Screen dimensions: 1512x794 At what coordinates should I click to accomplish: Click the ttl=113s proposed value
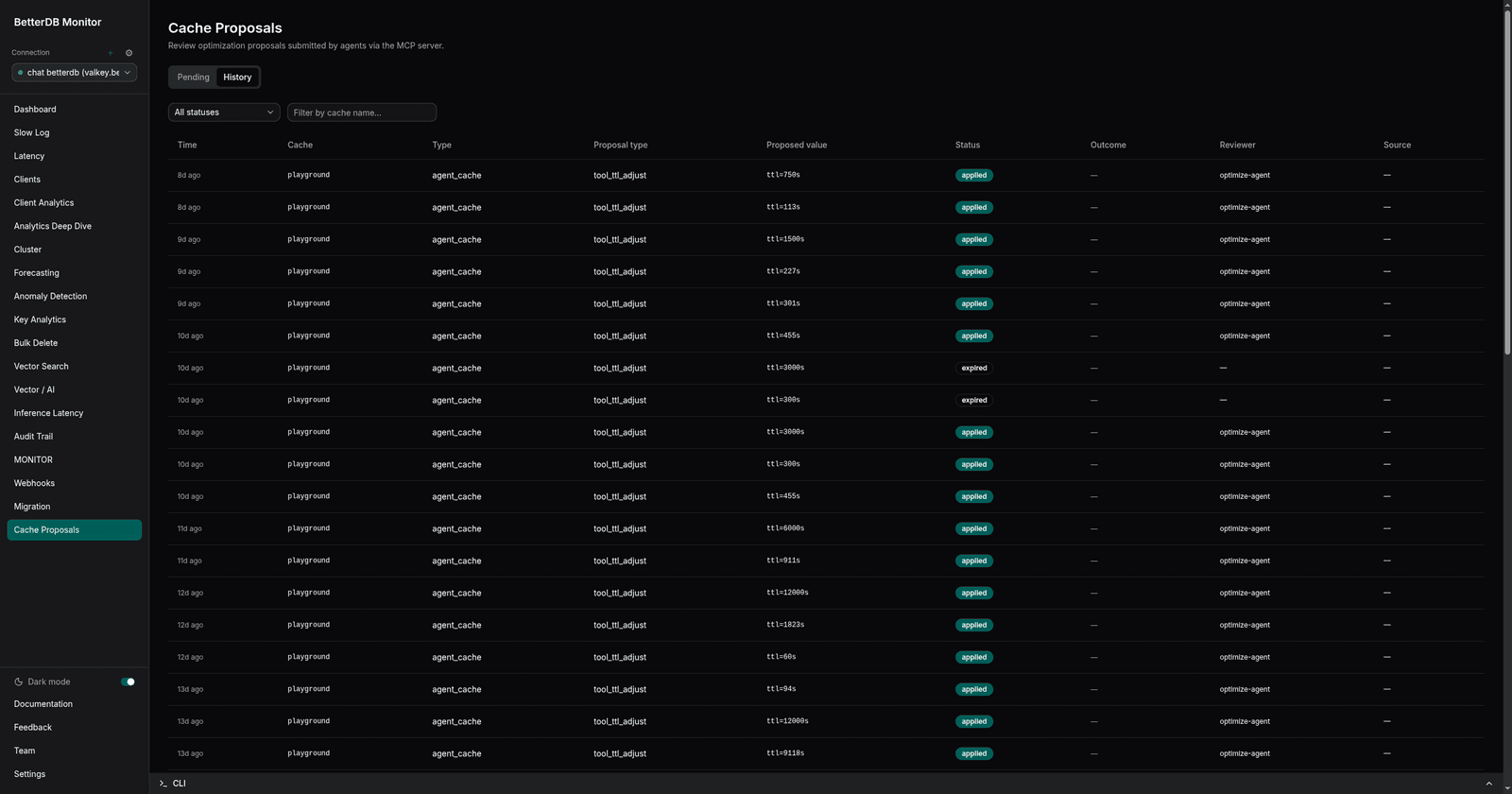pos(783,207)
